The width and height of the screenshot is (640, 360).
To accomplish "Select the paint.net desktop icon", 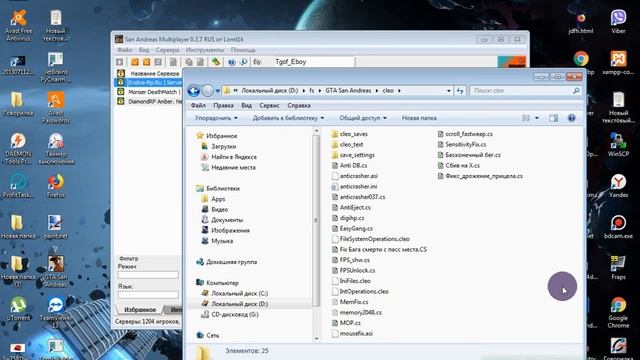I will click(56, 227).
